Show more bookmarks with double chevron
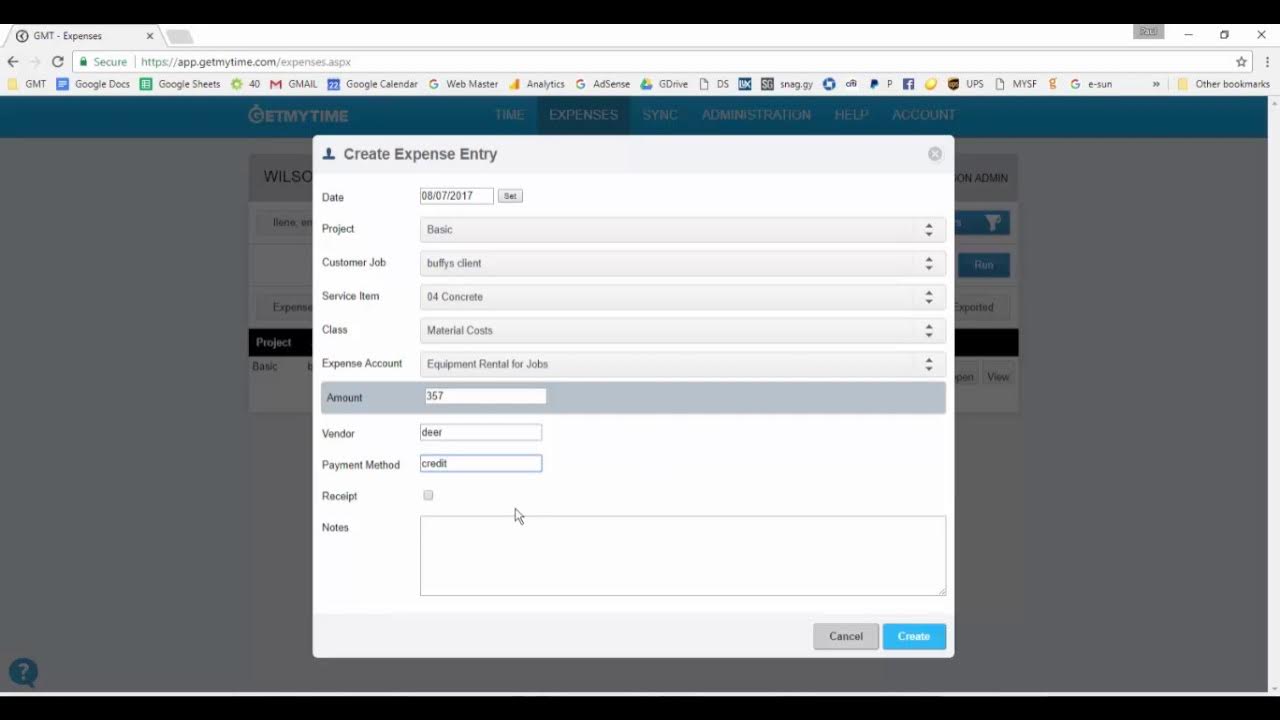This screenshot has width=1280, height=720. 1156,84
